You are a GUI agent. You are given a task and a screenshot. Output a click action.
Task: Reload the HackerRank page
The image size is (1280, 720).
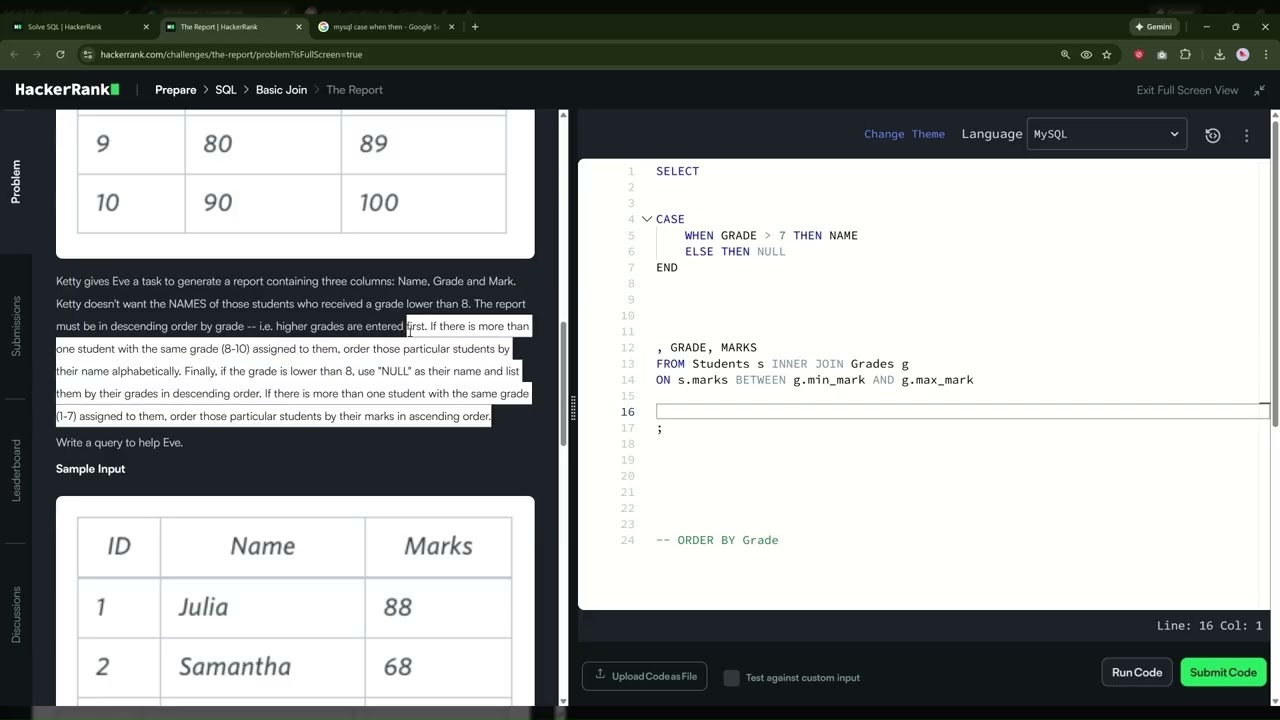tap(60, 54)
